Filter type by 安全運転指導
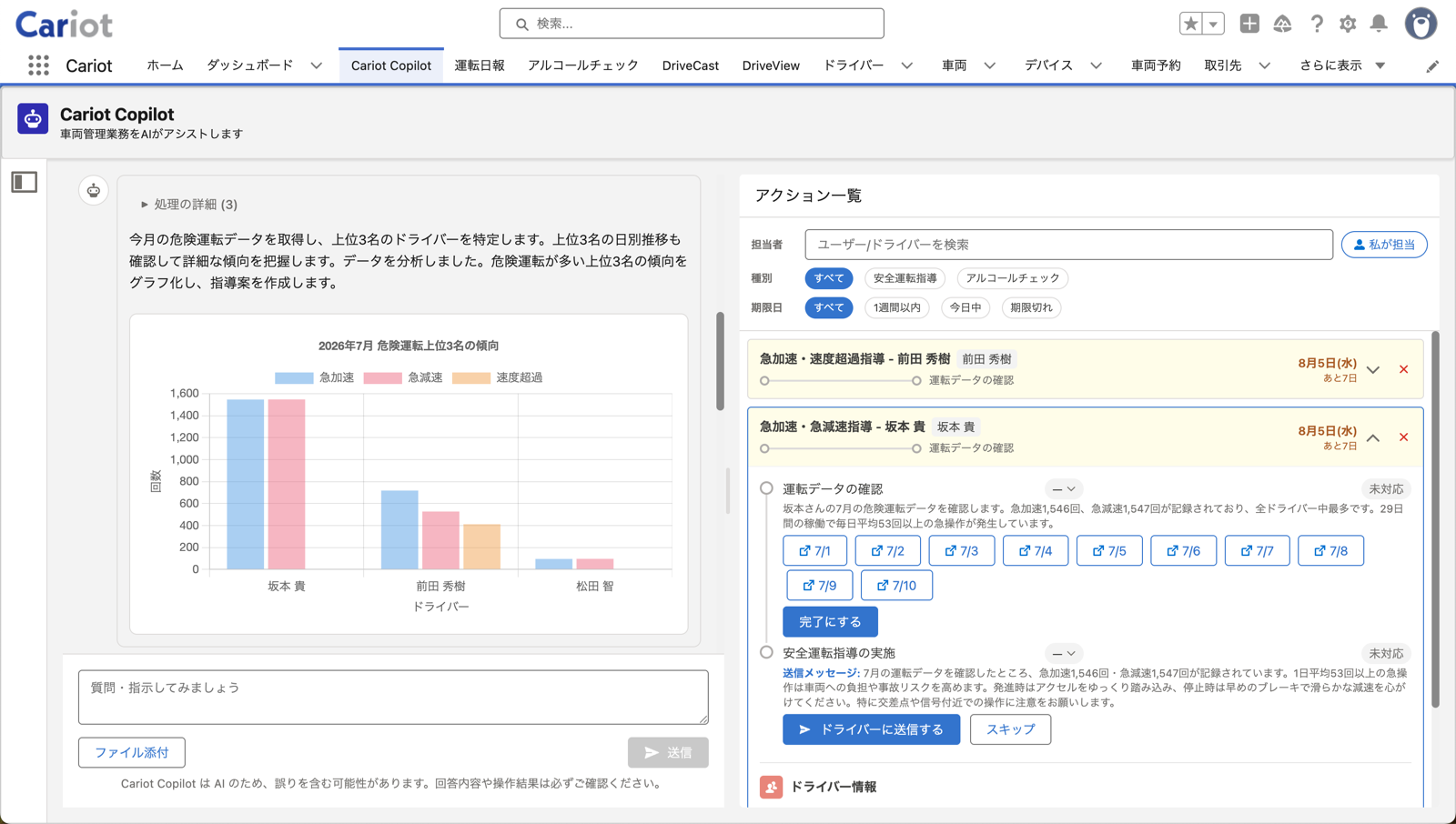This screenshot has height=824, width=1456. tap(905, 278)
